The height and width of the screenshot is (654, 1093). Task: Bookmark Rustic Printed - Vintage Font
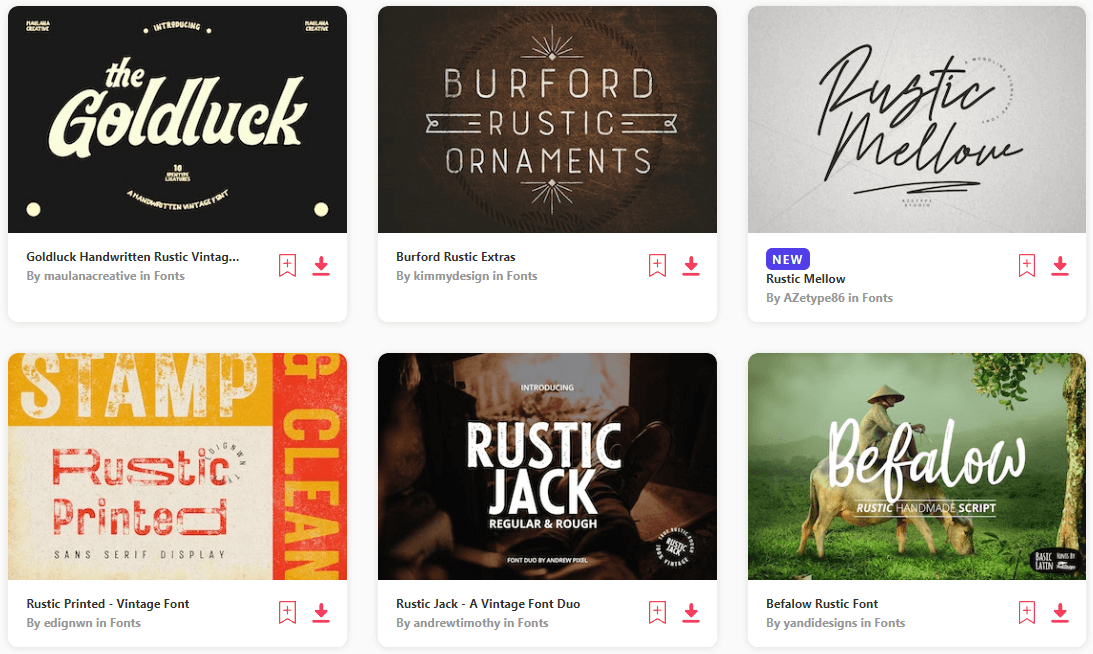click(287, 612)
